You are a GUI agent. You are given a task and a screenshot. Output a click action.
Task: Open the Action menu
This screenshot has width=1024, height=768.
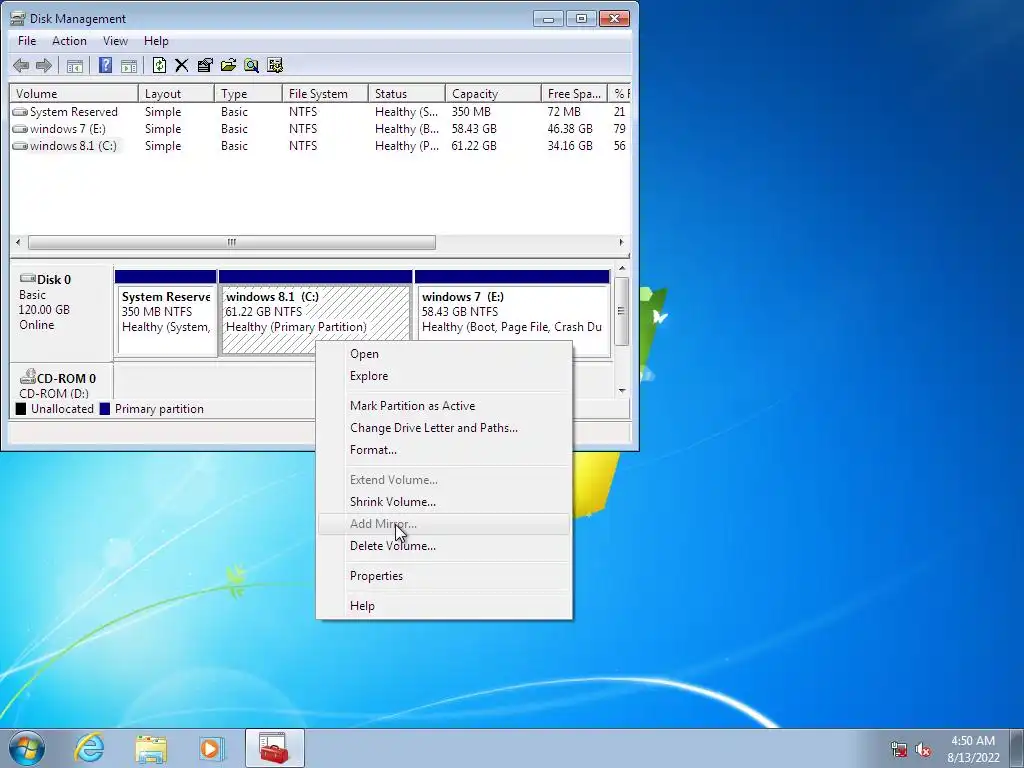69,40
